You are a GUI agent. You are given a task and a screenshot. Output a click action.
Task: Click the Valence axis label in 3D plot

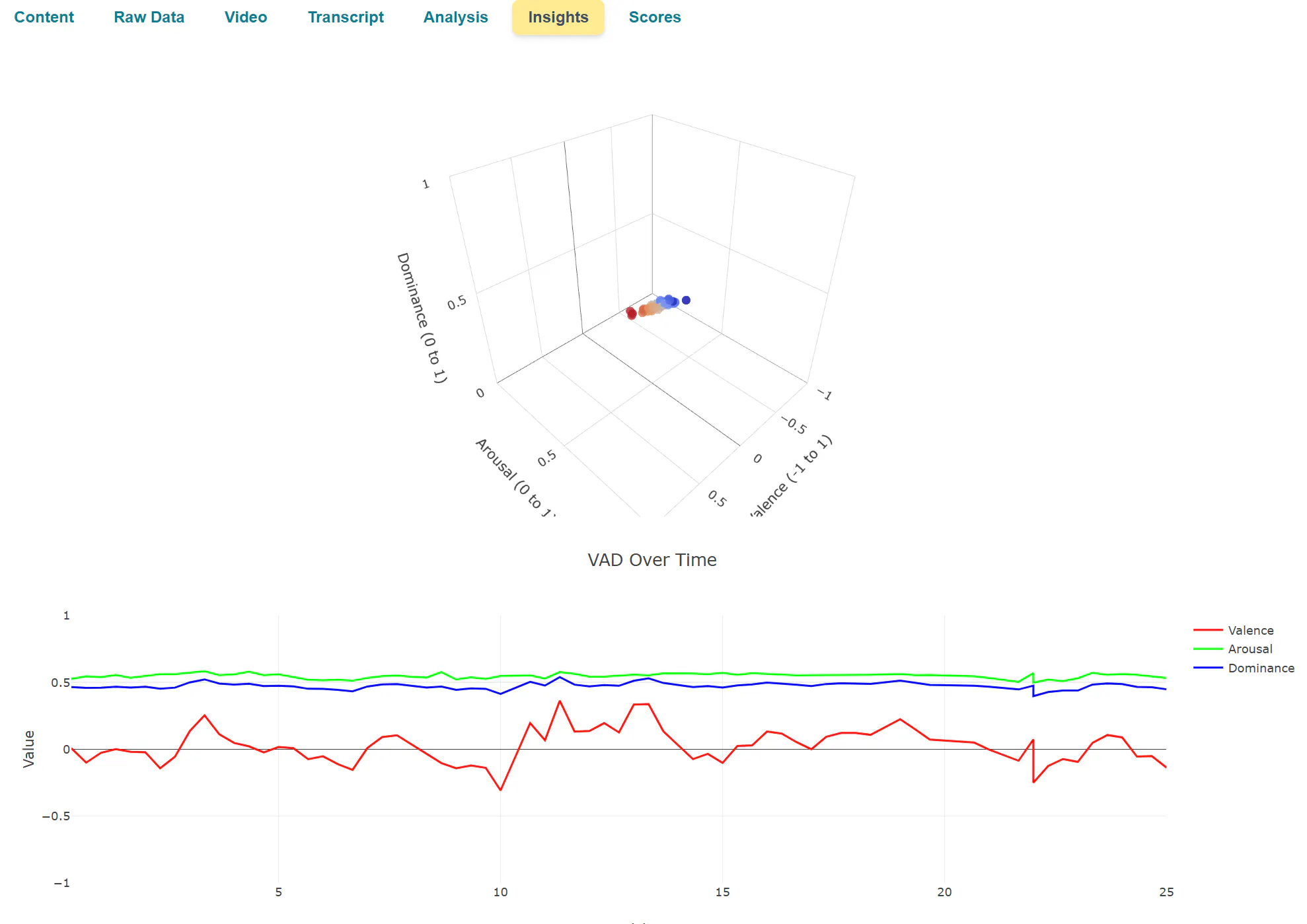tap(792, 476)
